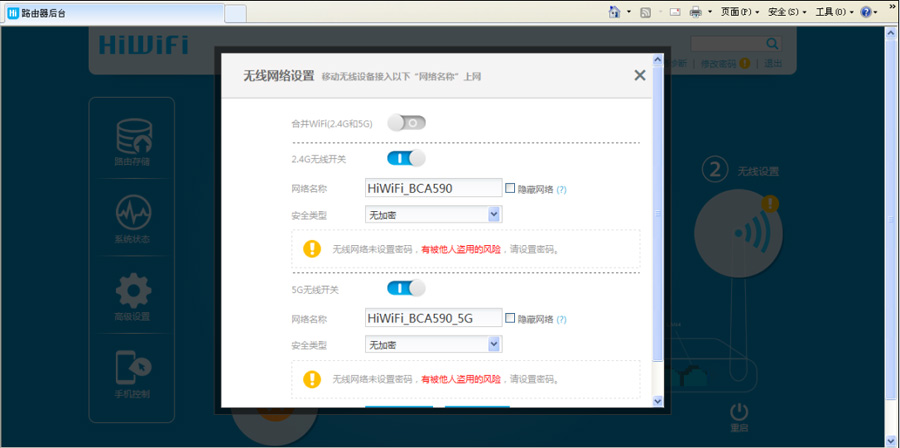Click the dialog vertical scrollbar thumb
The image size is (900, 448).
point(658,212)
